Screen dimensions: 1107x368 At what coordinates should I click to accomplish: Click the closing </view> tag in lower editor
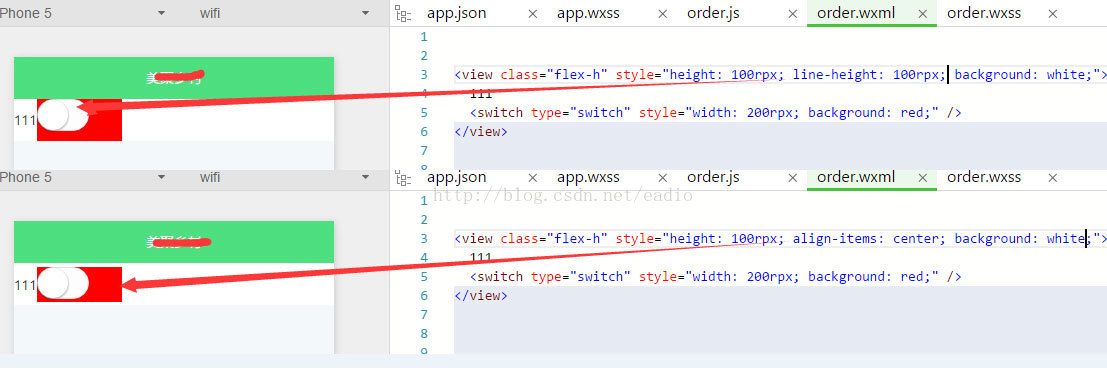coord(481,295)
